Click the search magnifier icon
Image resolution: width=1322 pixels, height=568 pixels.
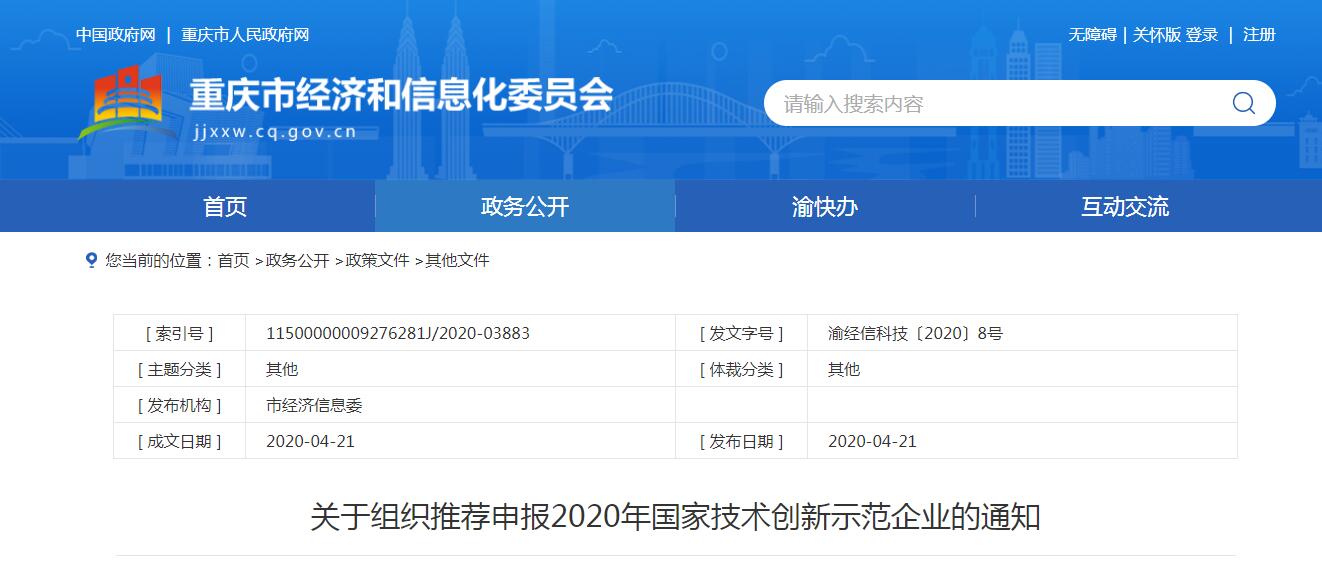coord(1243,103)
